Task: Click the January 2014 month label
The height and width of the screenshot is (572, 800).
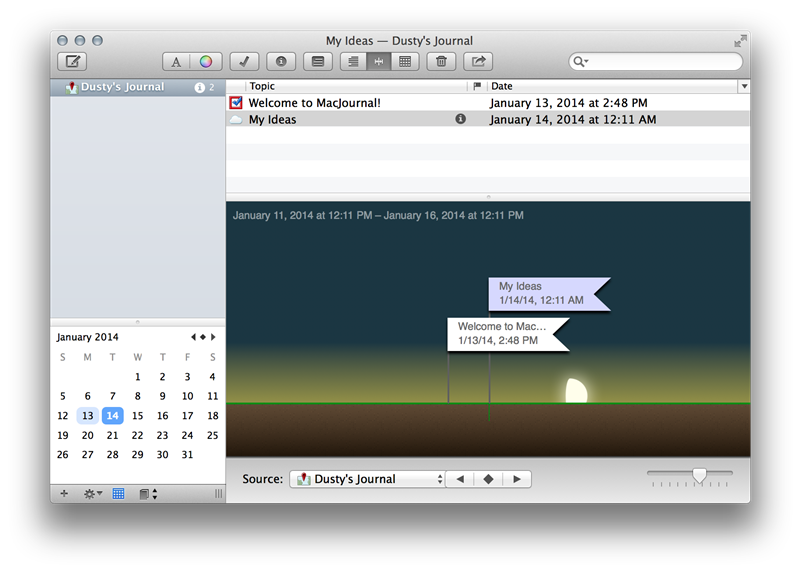Action: [x=87, y=337]
